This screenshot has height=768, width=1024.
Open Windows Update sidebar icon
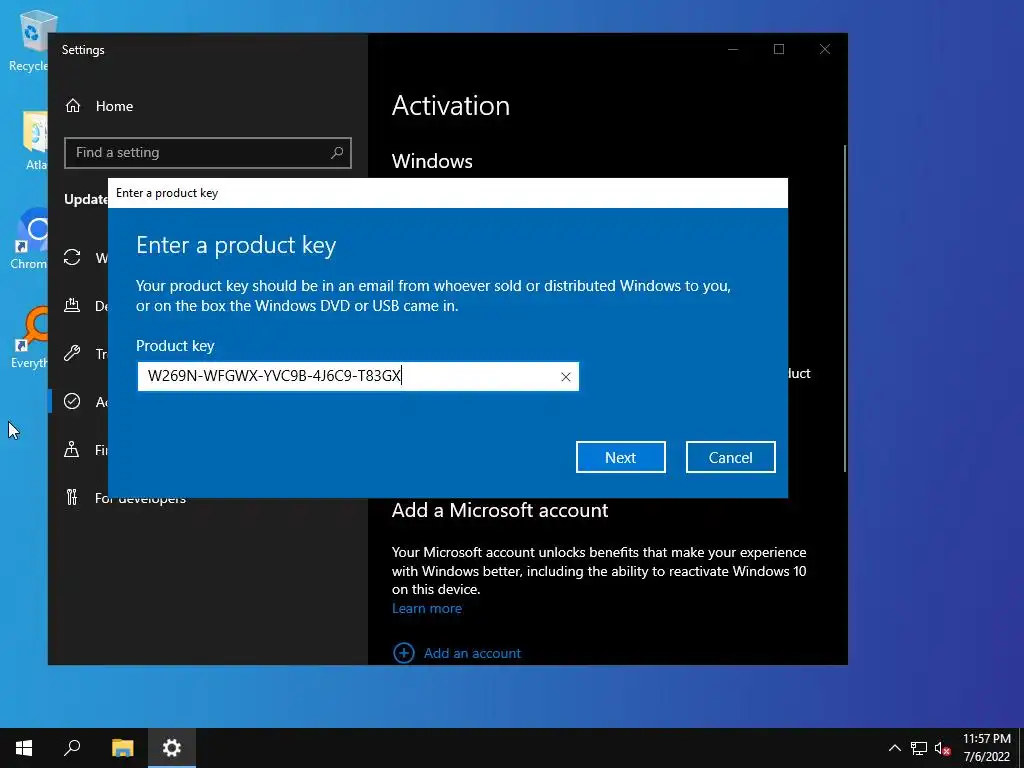[72, 257]
